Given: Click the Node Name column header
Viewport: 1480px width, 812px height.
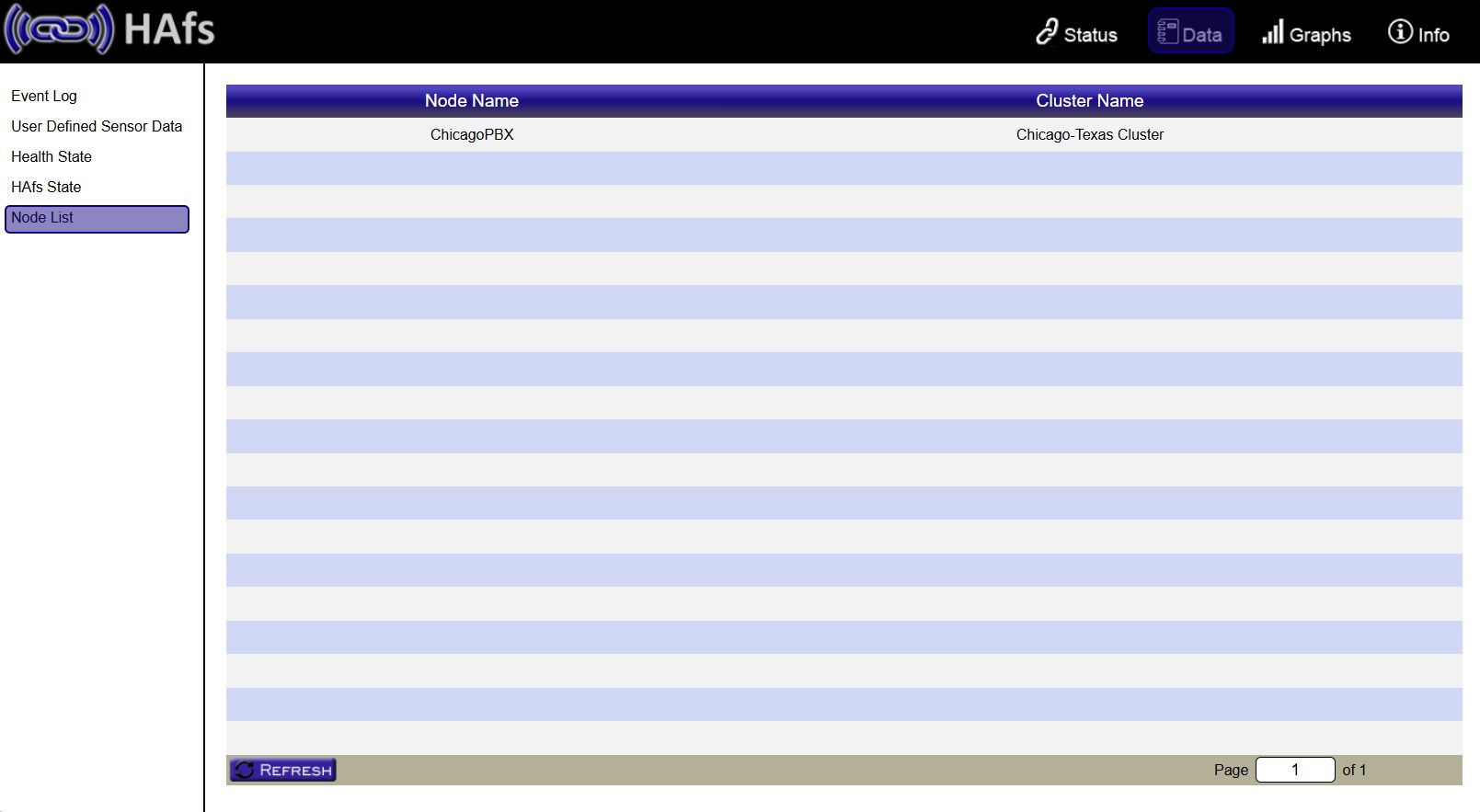Looking at the screenshot, I should point(471,101).
